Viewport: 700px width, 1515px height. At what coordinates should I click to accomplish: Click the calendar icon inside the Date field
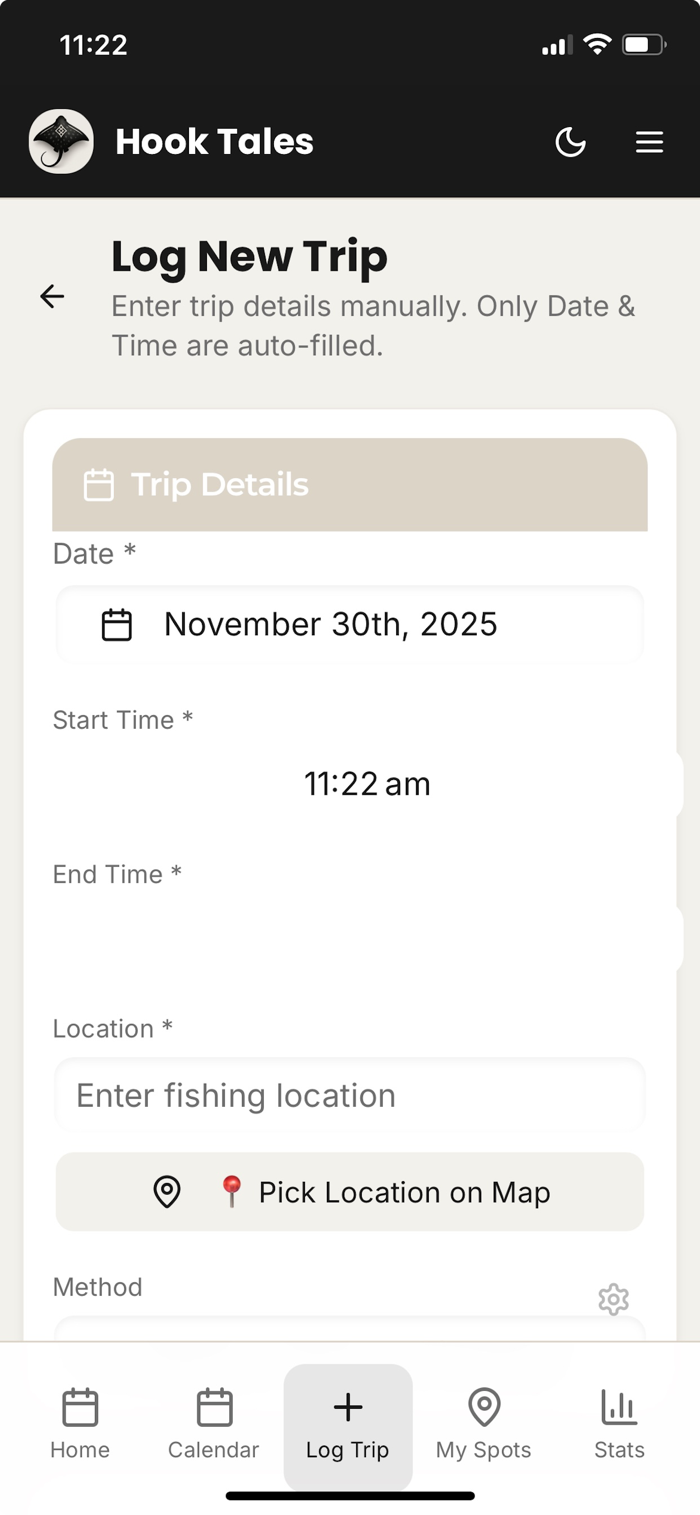pyautogui.click(x=117, y=625)
